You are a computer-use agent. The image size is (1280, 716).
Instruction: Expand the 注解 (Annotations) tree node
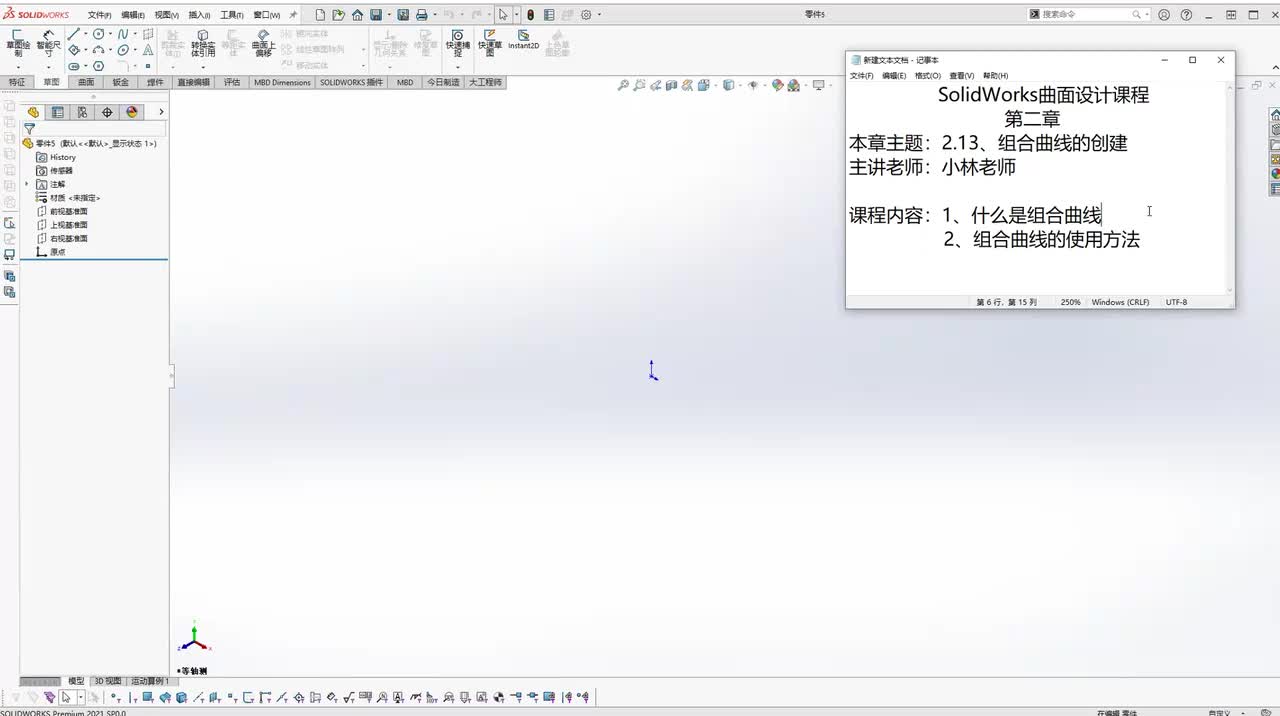pos(27,184)
